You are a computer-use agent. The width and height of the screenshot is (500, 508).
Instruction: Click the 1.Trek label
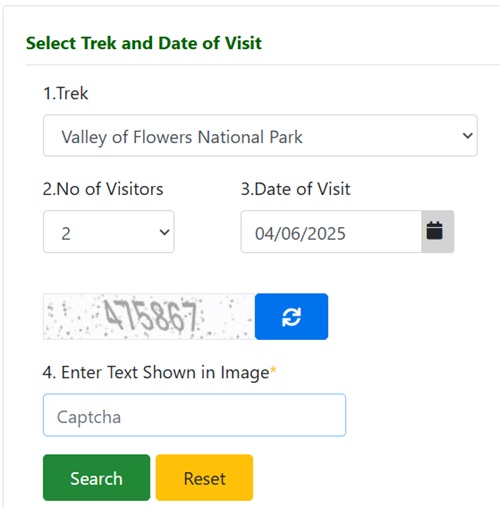tap(66, 93)
